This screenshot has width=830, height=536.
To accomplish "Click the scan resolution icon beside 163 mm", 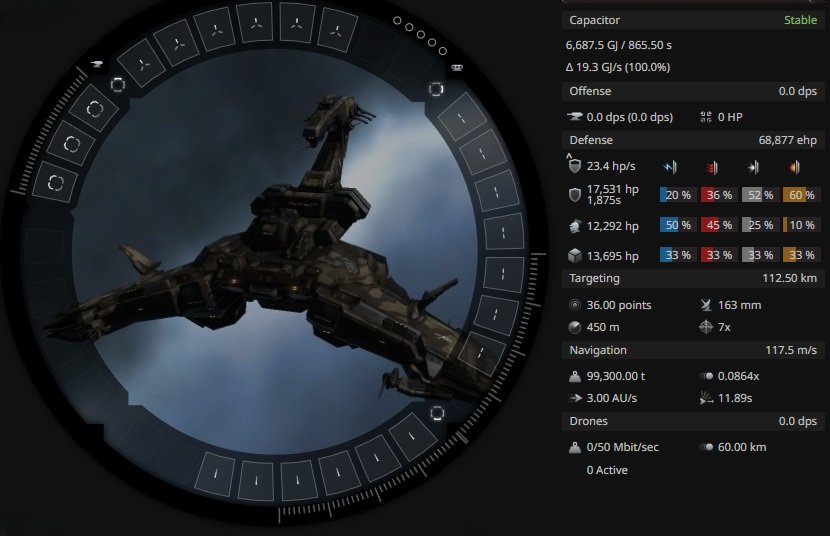I will tap(706, 305).
